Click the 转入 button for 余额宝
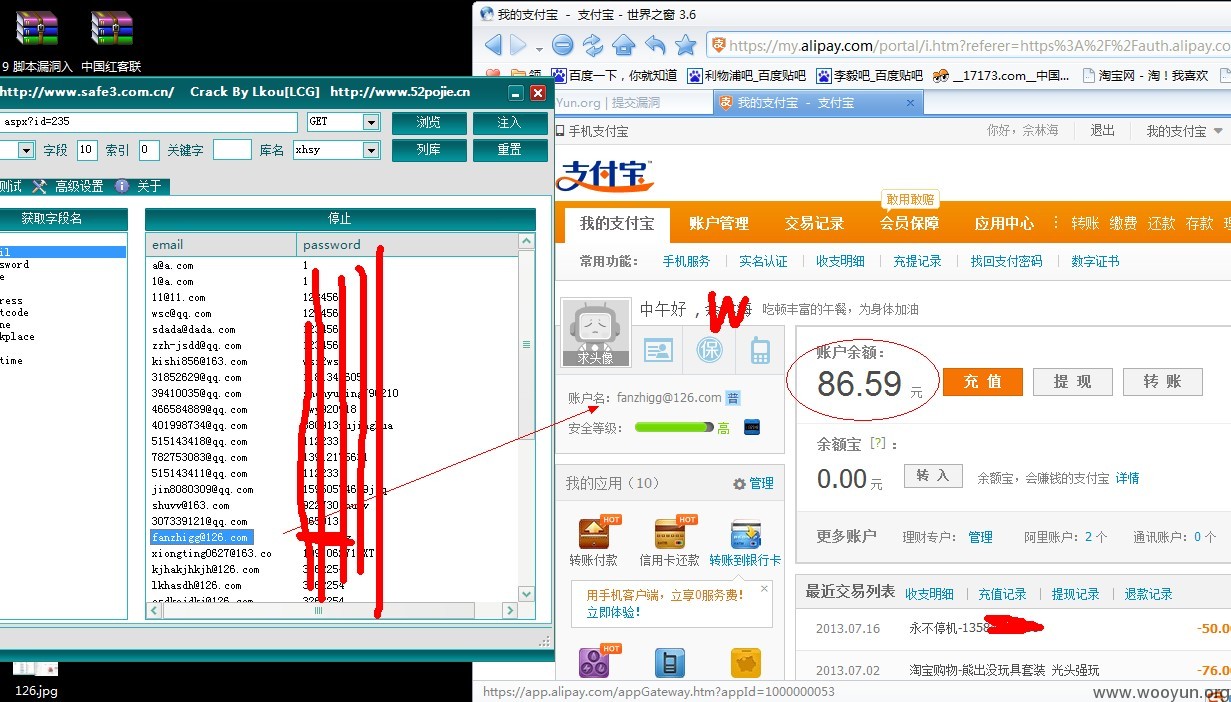Image resolution: width=1231 pixels, height=702 pixels. [933, 476]
